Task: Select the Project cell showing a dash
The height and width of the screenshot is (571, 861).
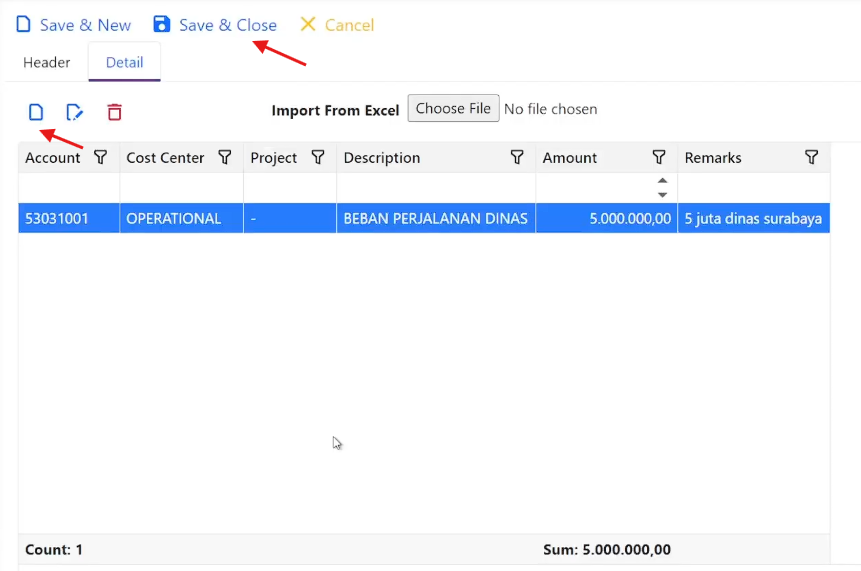Action: 290,218
